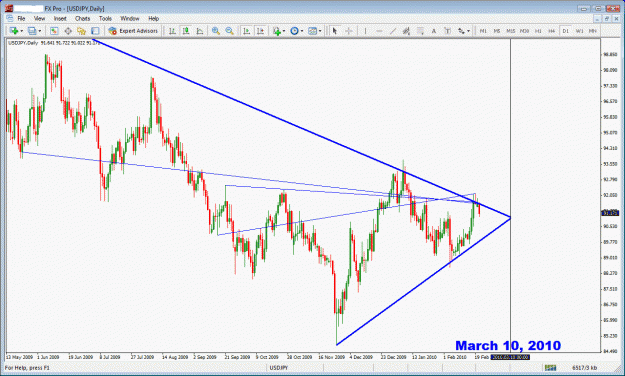Toggle Chart Shift button
The image size is (625, 376).
[260, 31]
